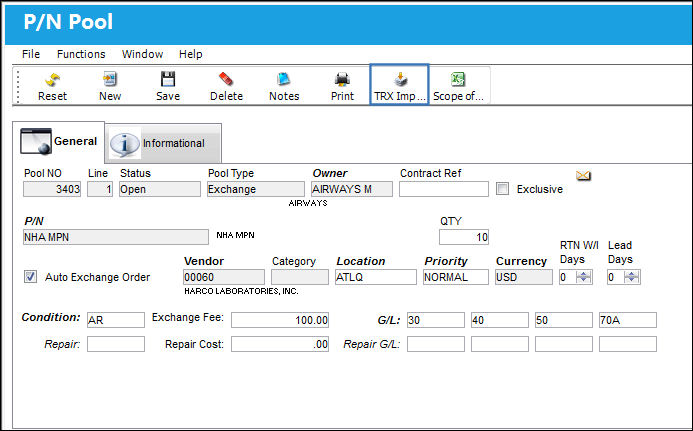Click the QTY field
693x431 pixels.
coord(464,237)
